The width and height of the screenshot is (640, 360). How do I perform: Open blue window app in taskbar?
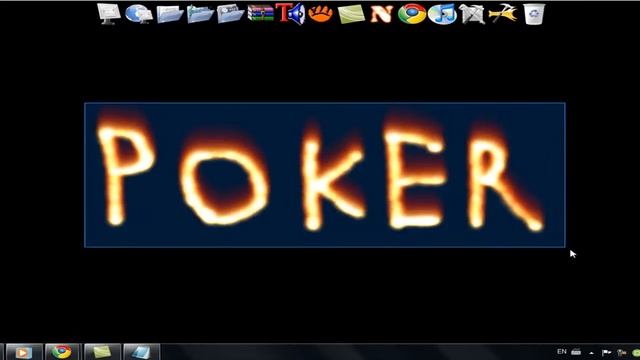point(141,352)
